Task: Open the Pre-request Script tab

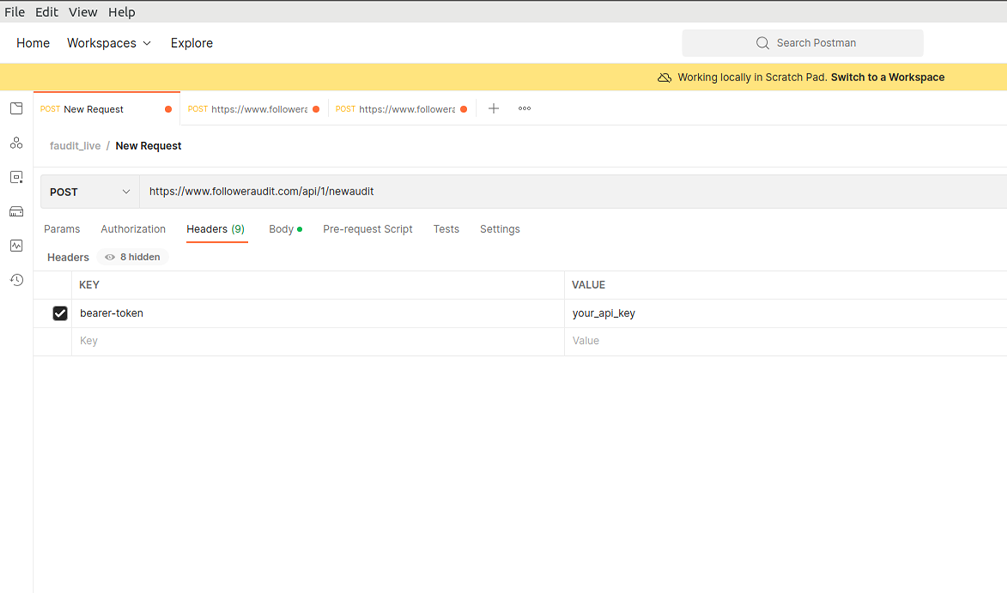Action: 367,229
